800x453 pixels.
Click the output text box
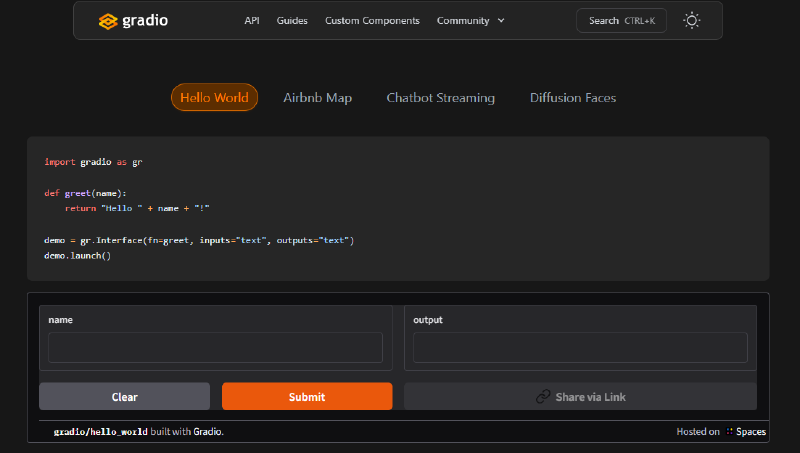click(580, 348)
